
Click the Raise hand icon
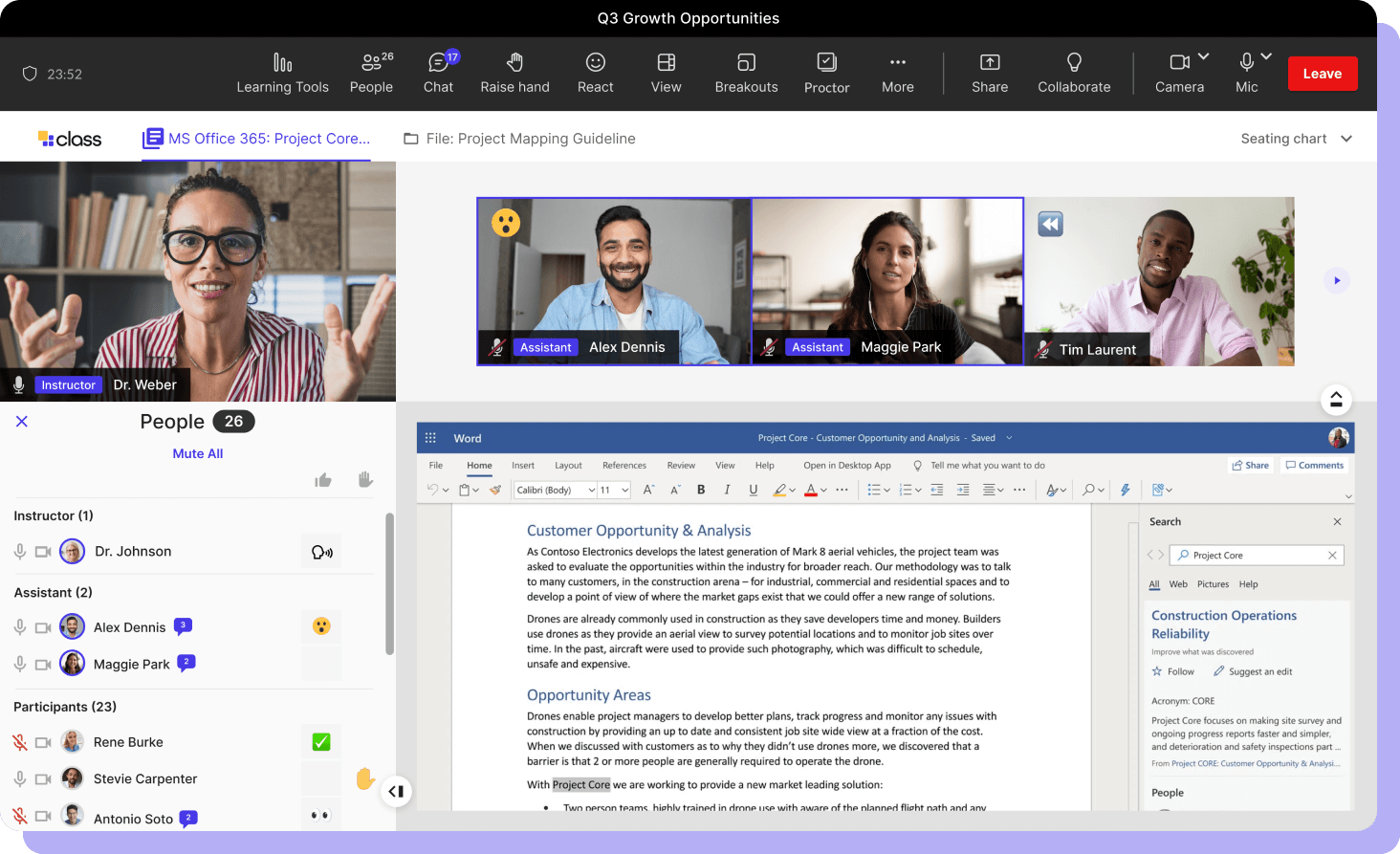click(x=514, y=63)
